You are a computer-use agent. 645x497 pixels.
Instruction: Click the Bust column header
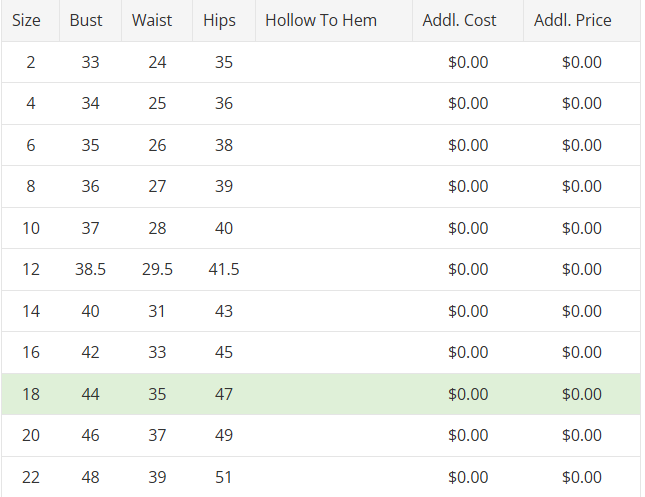coord(86,20)
